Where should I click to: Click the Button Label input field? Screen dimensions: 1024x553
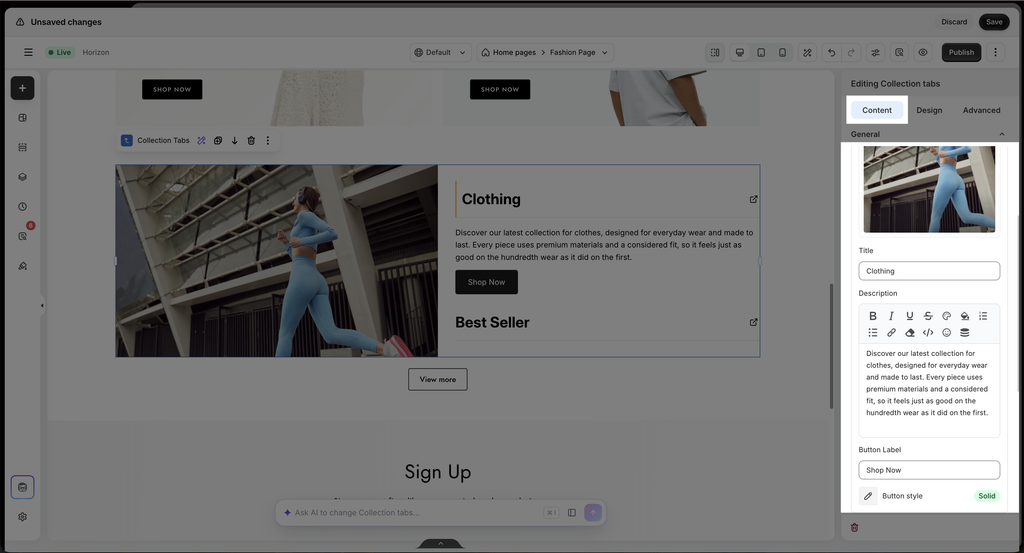pyautogui.click(x=929, y=470)
